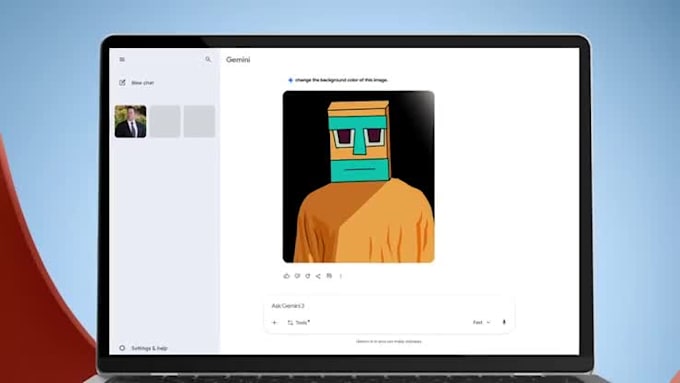Click the Gemini mistakes disclaimer text
680x383 pixels.
pos(389,342)
